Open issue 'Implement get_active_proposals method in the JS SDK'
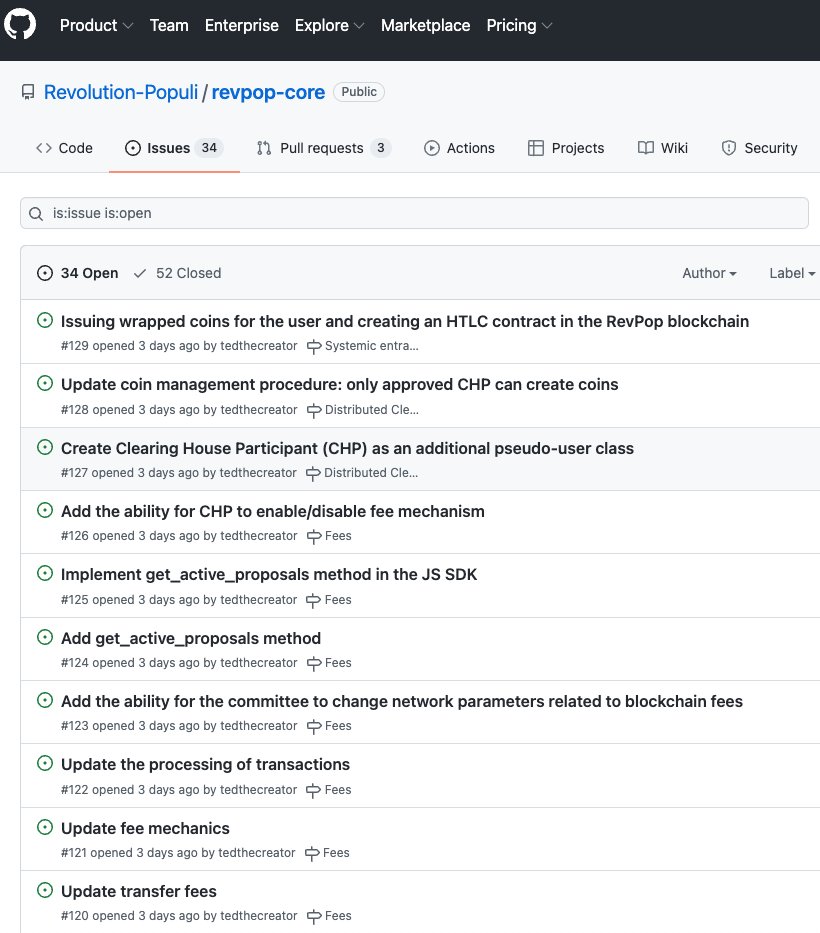The width and height of the screenshot is (820, 933). tap(269, 574)
